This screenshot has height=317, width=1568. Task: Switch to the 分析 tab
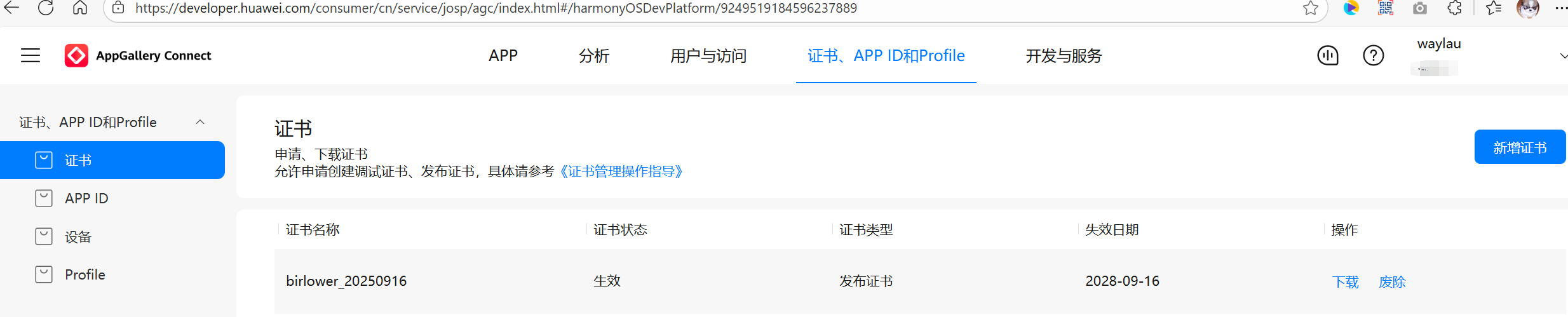(594, 56)
